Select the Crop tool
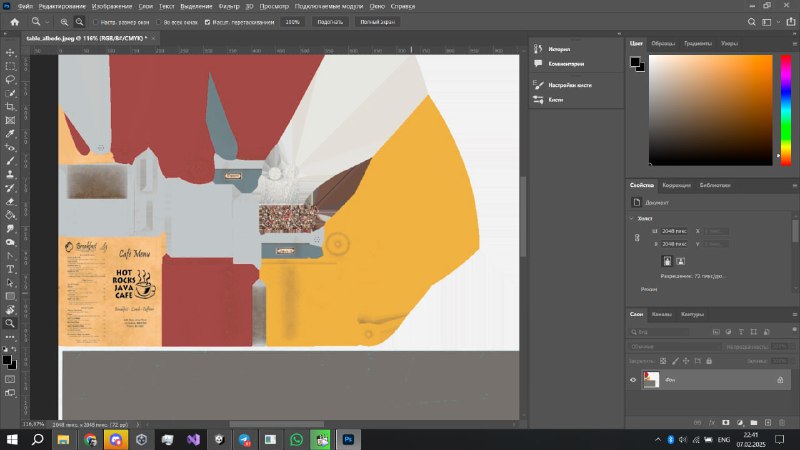The height and width of the screenshot is (450, 800). click(x=10, y=107)
